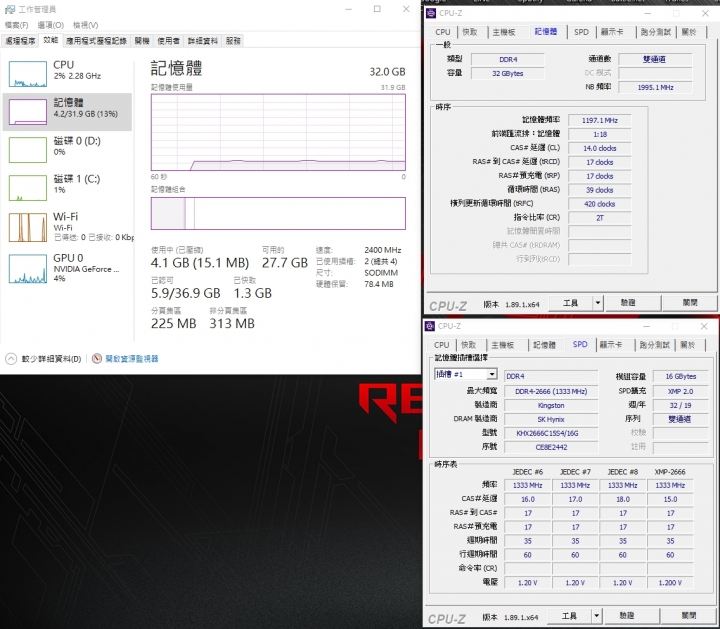Switch to the 處理程序 tab in Task Manager
This screenshot has height=629, width=720.
point(20,41)
